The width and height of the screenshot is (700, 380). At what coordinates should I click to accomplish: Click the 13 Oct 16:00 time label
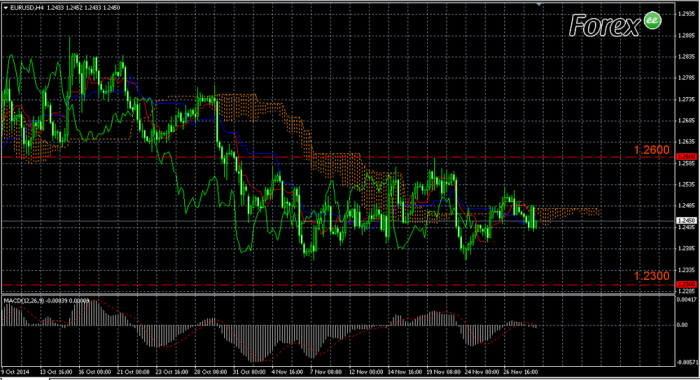pos(56,372)
